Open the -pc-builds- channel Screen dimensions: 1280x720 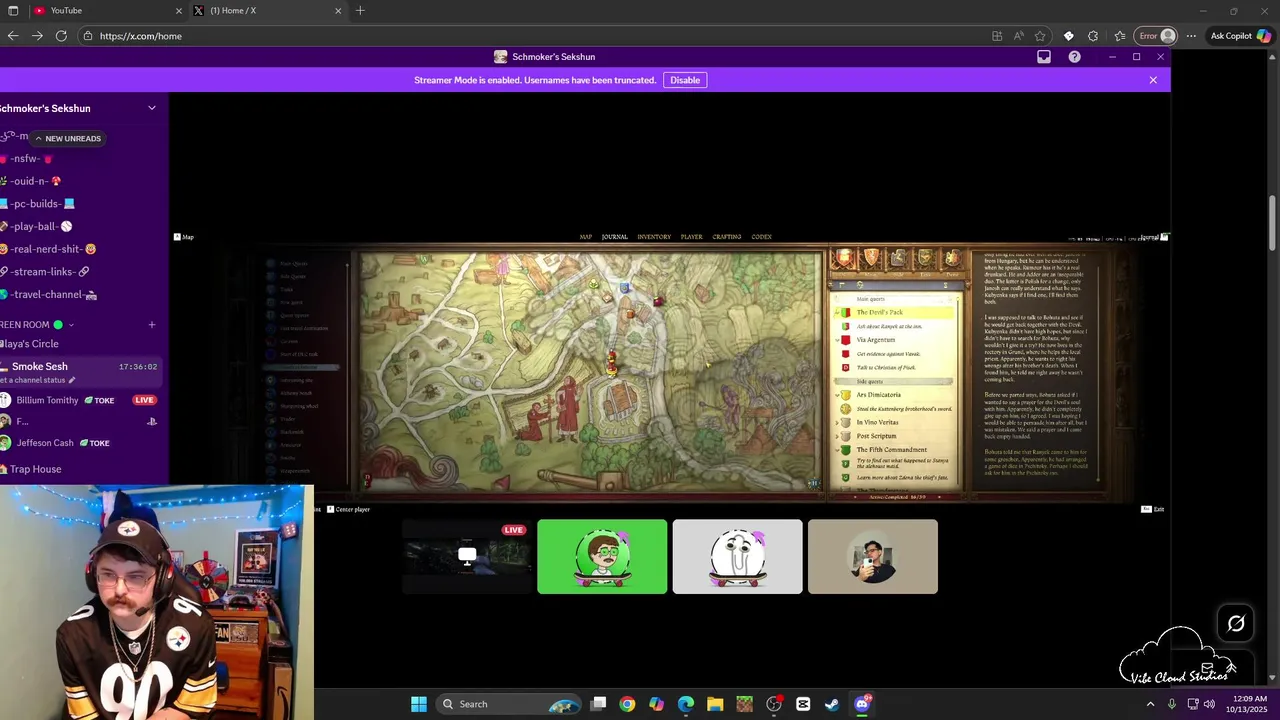coord(38,204)
